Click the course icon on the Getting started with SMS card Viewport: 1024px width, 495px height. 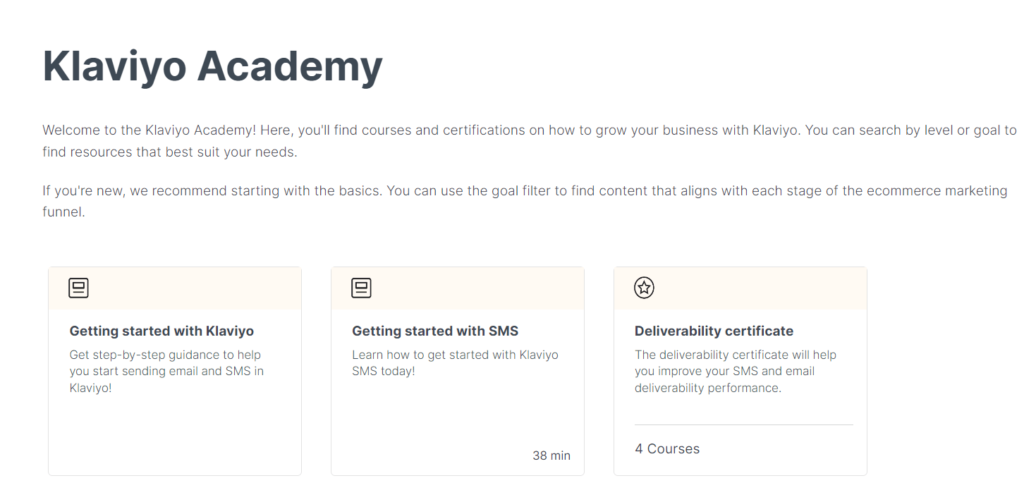point(361,288)
